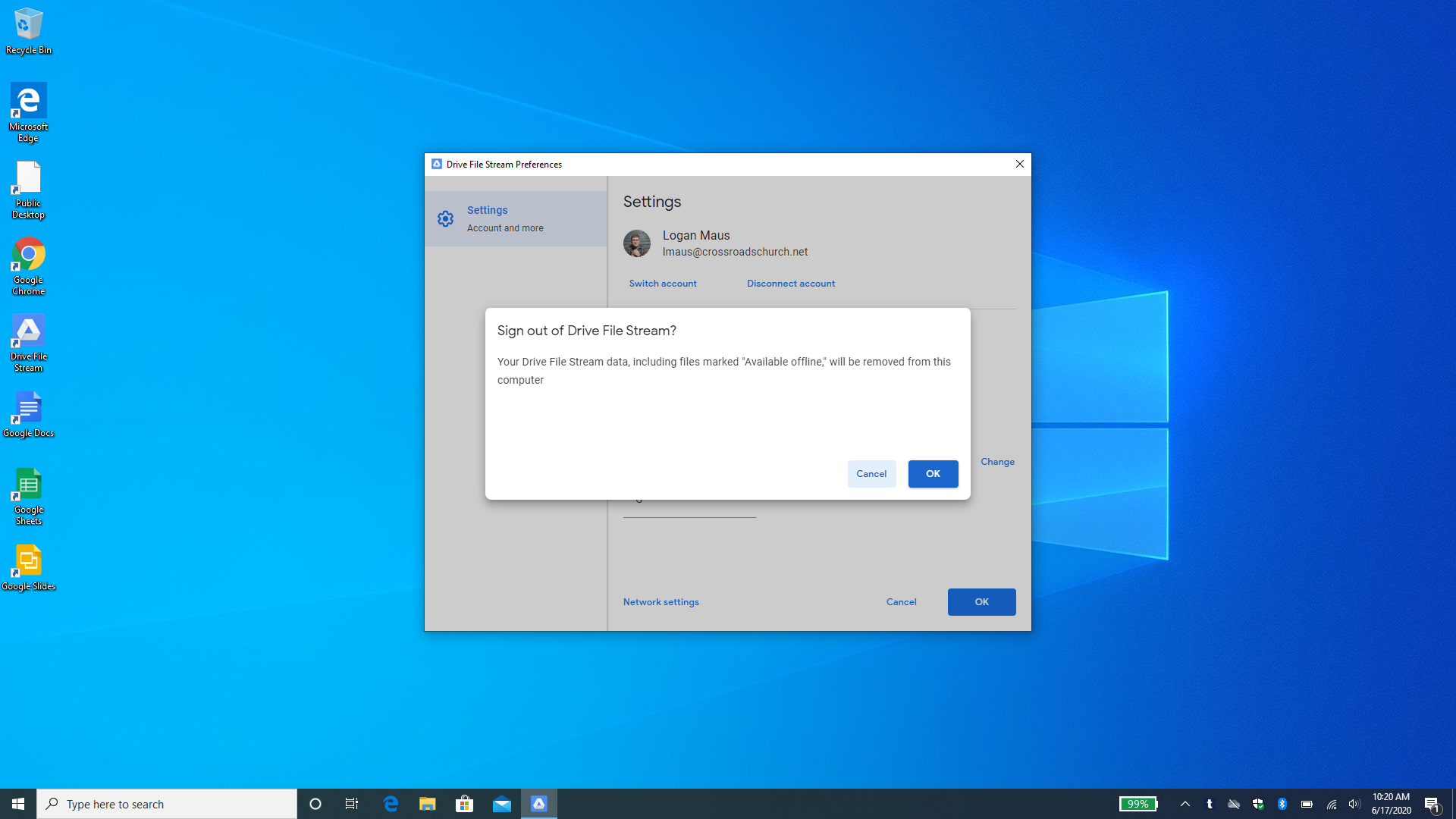Close the Drive File Stream Preferences window
1456x819 pixels.
pyautogui.click(x=1020, y=164)
